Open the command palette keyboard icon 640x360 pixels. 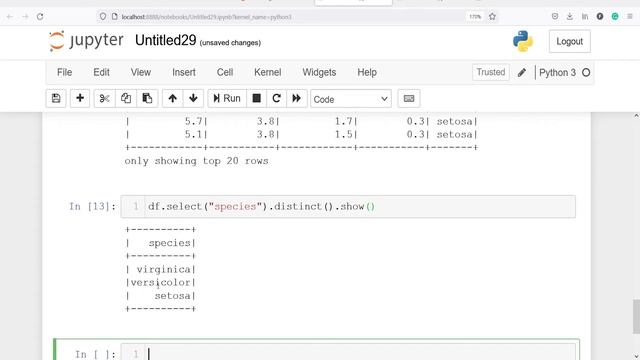point(409,98)
